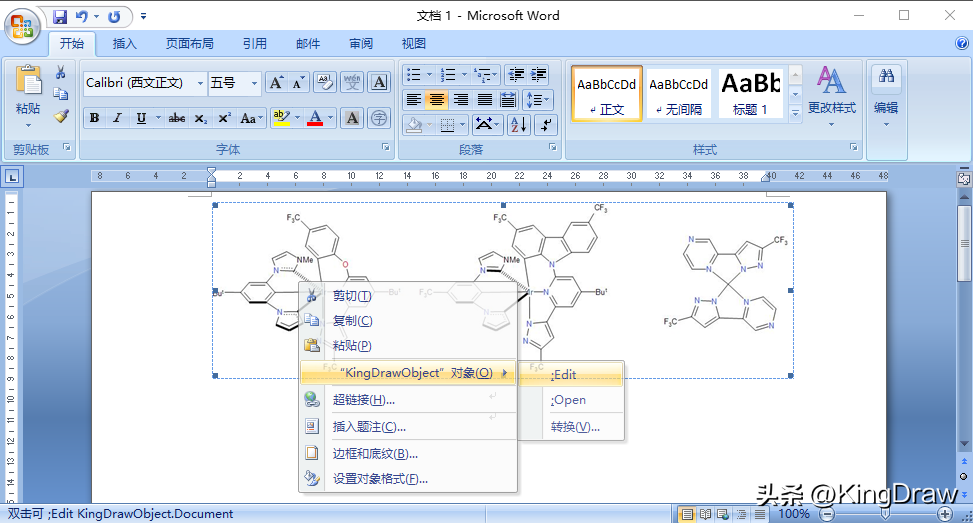Choose ;Edit in the KingDrawObject submenu
973x523 pixels.
pyautogui.click(x=570, y=374)
